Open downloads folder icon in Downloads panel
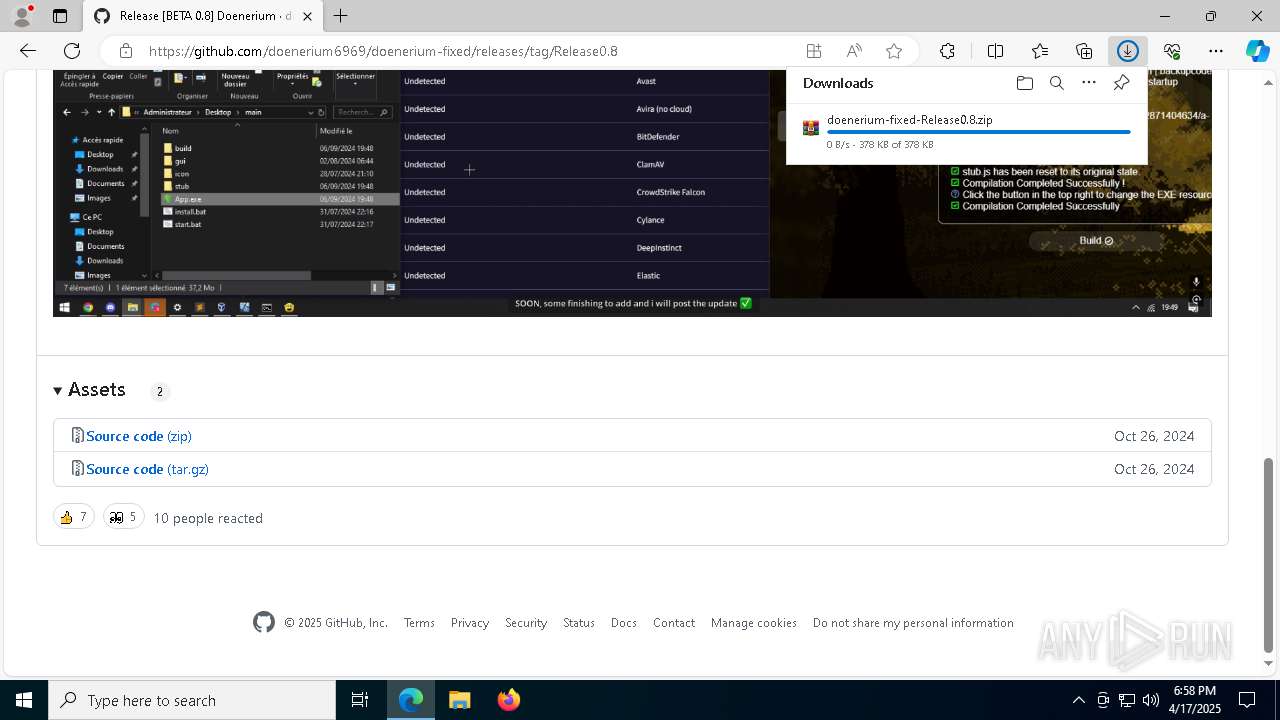1280x720 pixels. click(x=1025, y=83)
